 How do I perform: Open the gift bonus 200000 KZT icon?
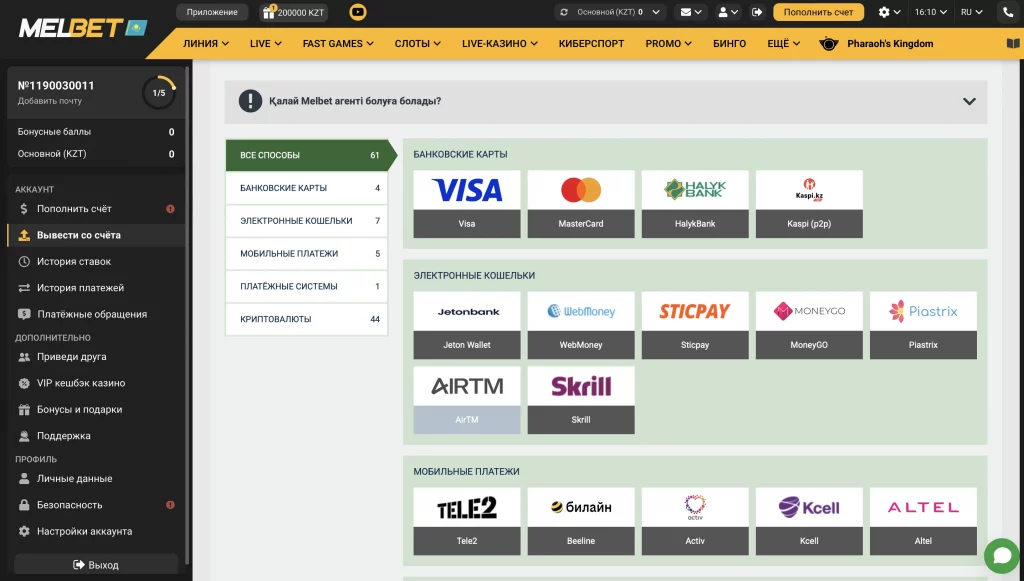(x=294, y=12)
